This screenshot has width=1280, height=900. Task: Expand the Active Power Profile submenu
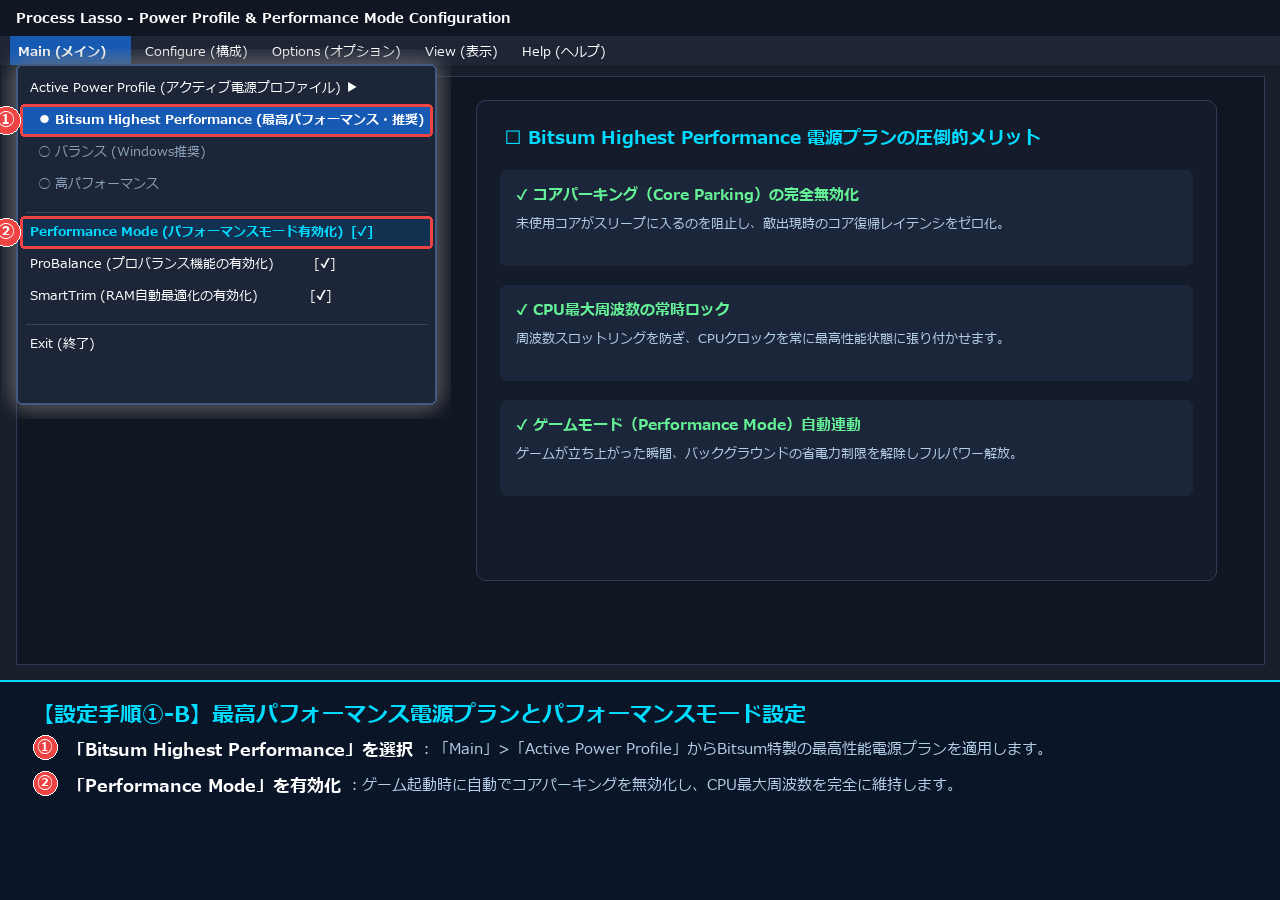[x=226, y=87]
